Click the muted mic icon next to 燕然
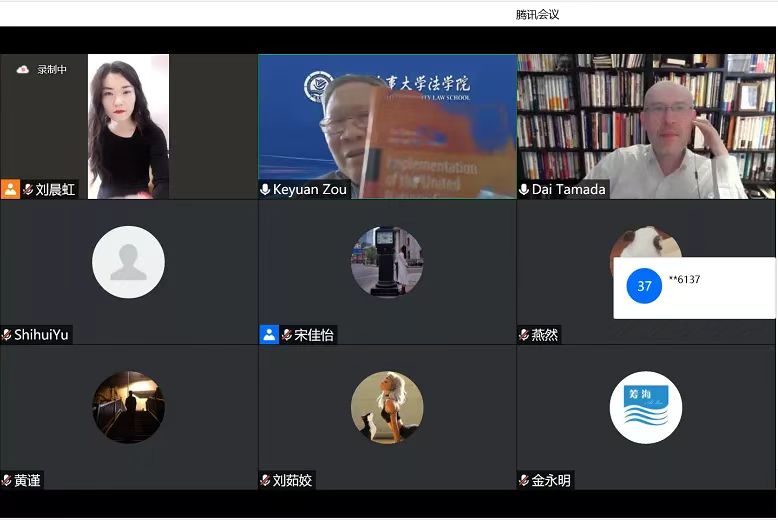The image size is (778, 520). click(x=524, y=335)
